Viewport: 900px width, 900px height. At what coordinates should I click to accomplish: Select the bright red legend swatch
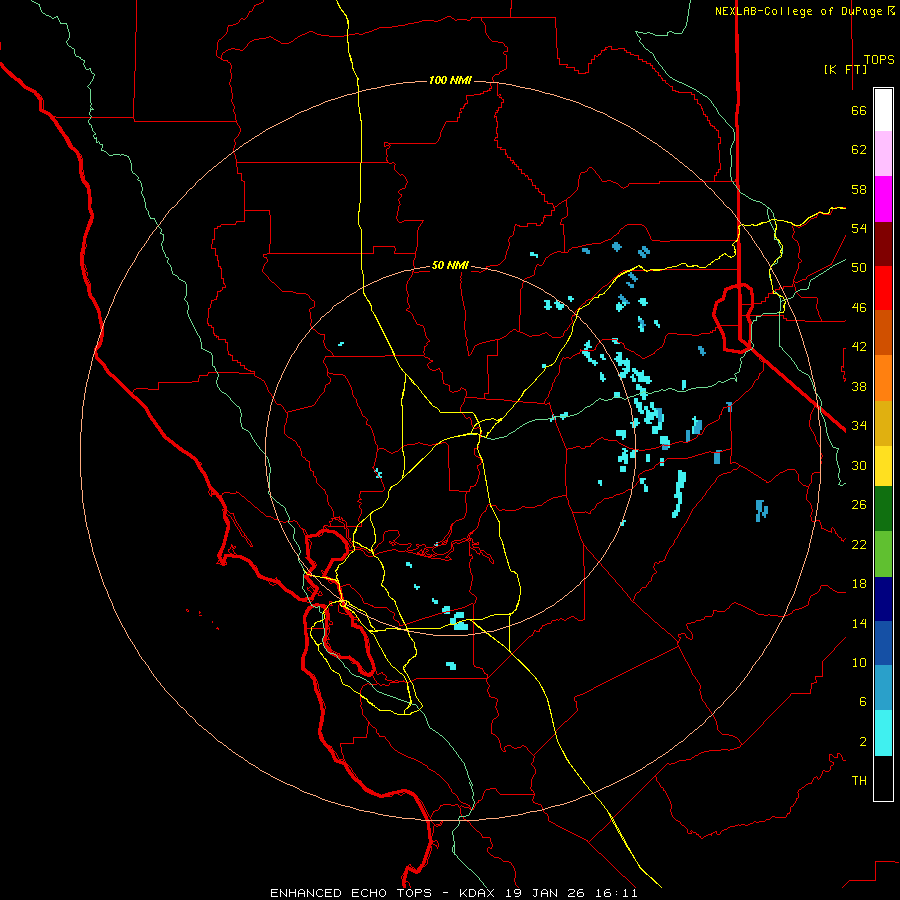pos(883,288)
